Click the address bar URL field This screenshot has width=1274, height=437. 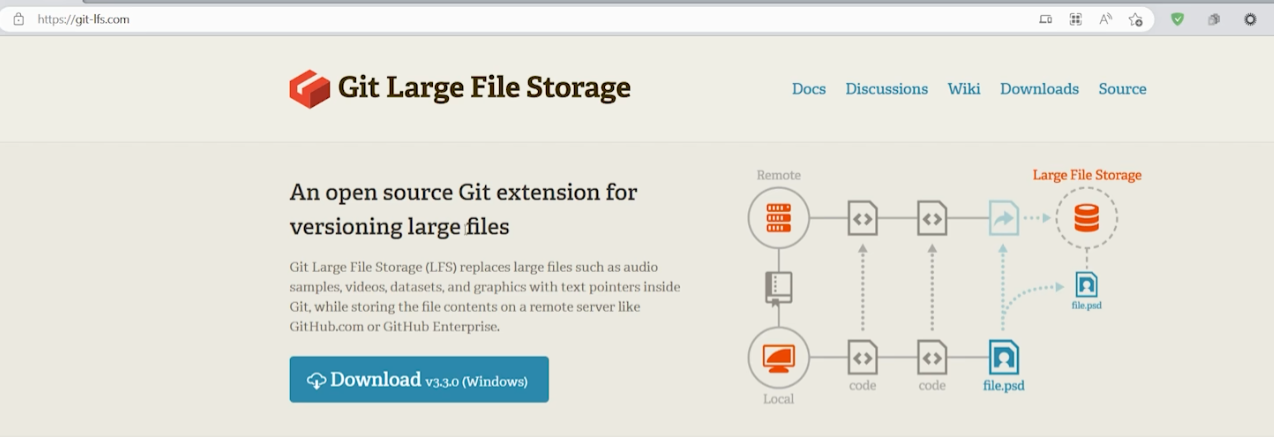500,19
